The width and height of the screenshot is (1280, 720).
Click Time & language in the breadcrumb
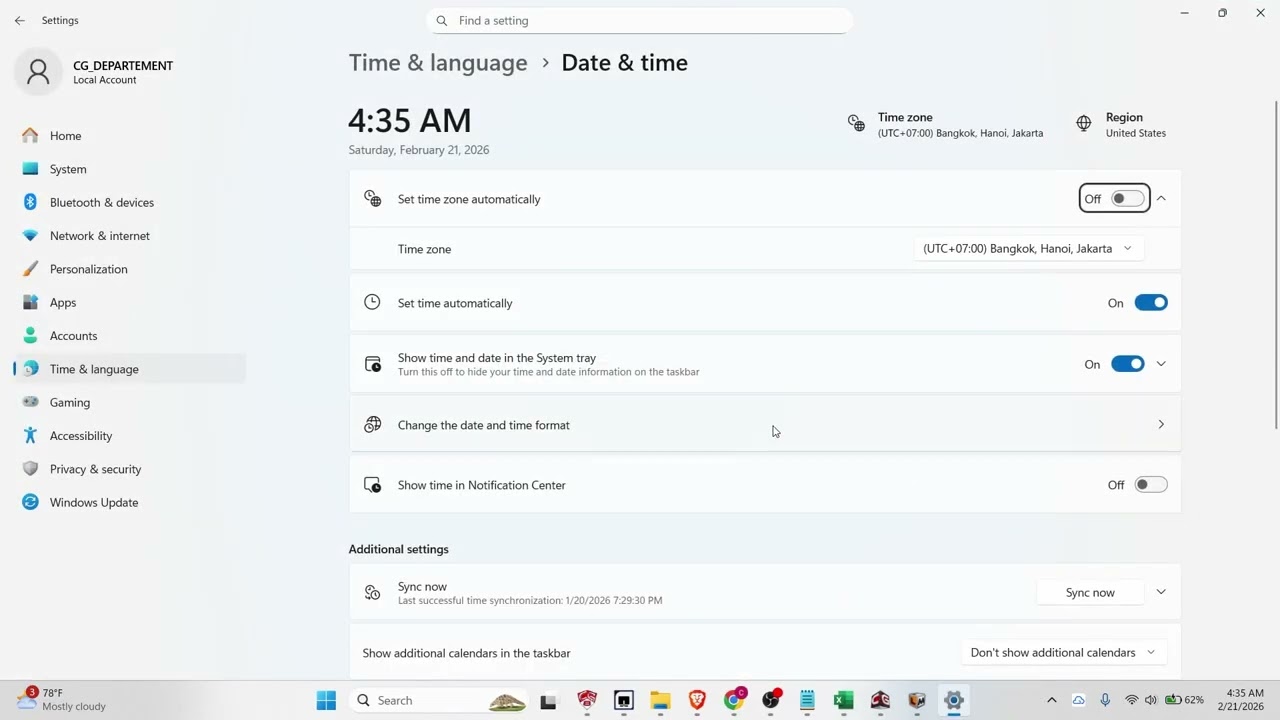click(438, 62)
